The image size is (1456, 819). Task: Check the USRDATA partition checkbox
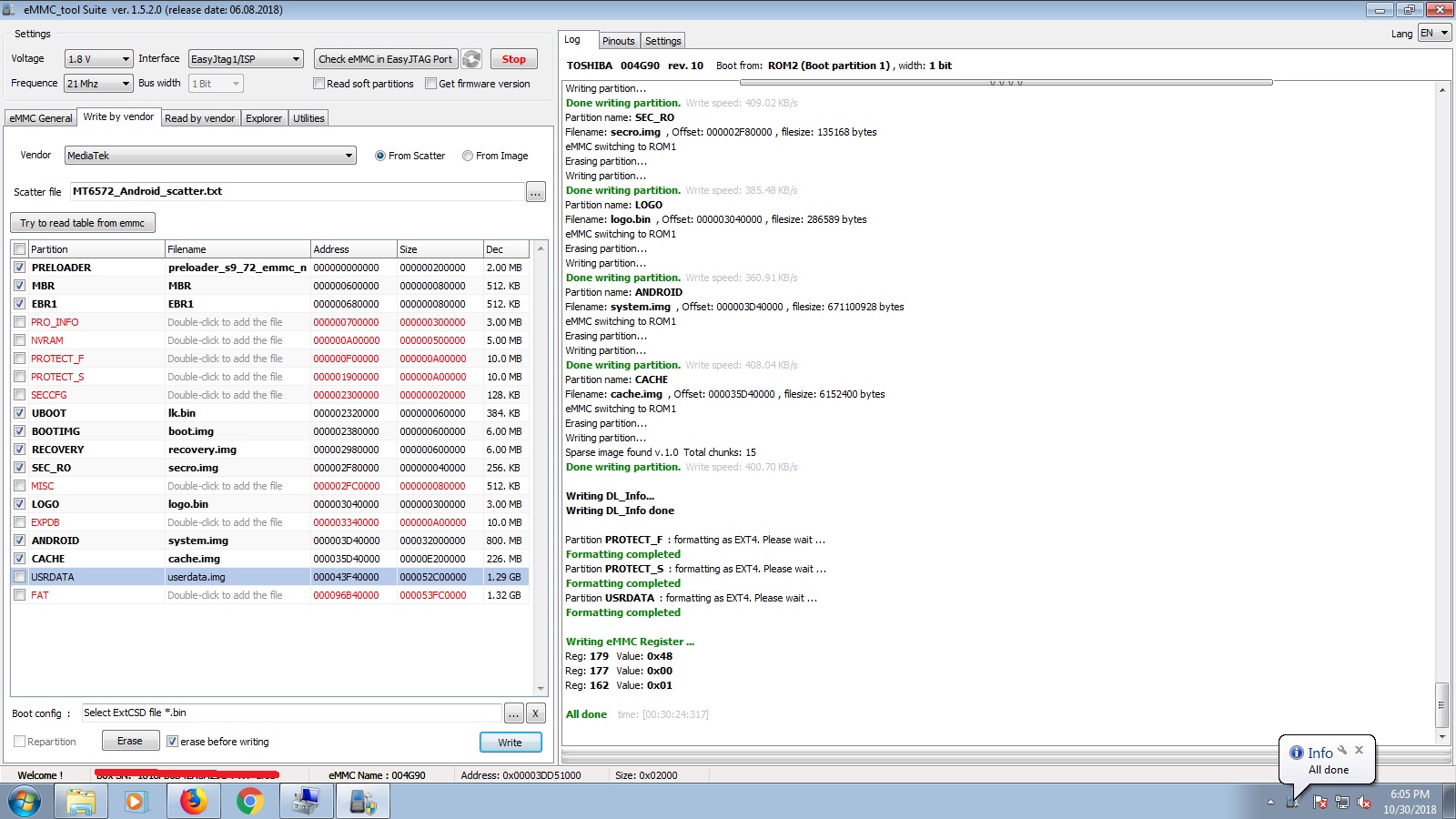click(x=20, y=577)
